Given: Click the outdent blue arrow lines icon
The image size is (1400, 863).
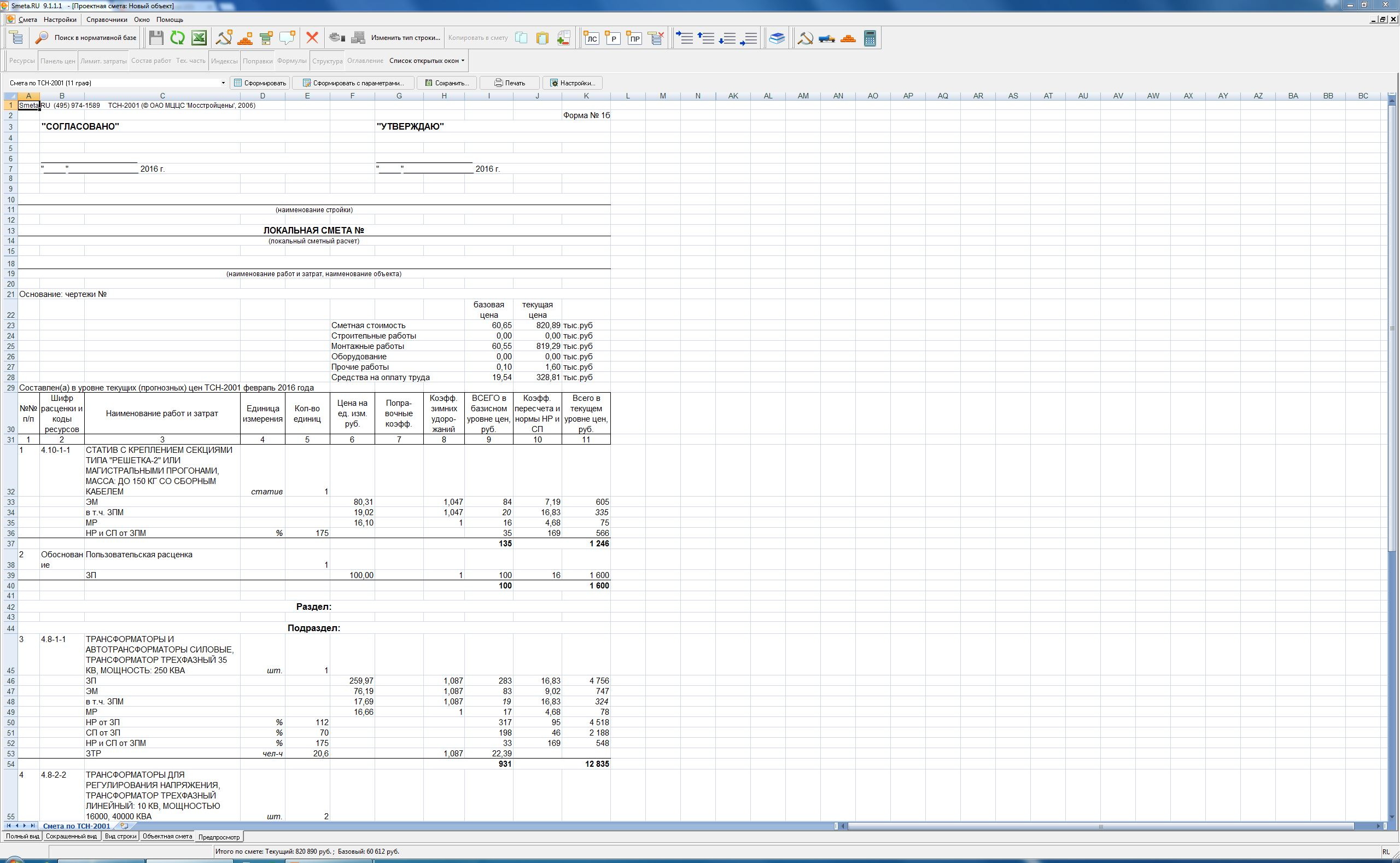Looking at the screenshot, I should (748, 38).
